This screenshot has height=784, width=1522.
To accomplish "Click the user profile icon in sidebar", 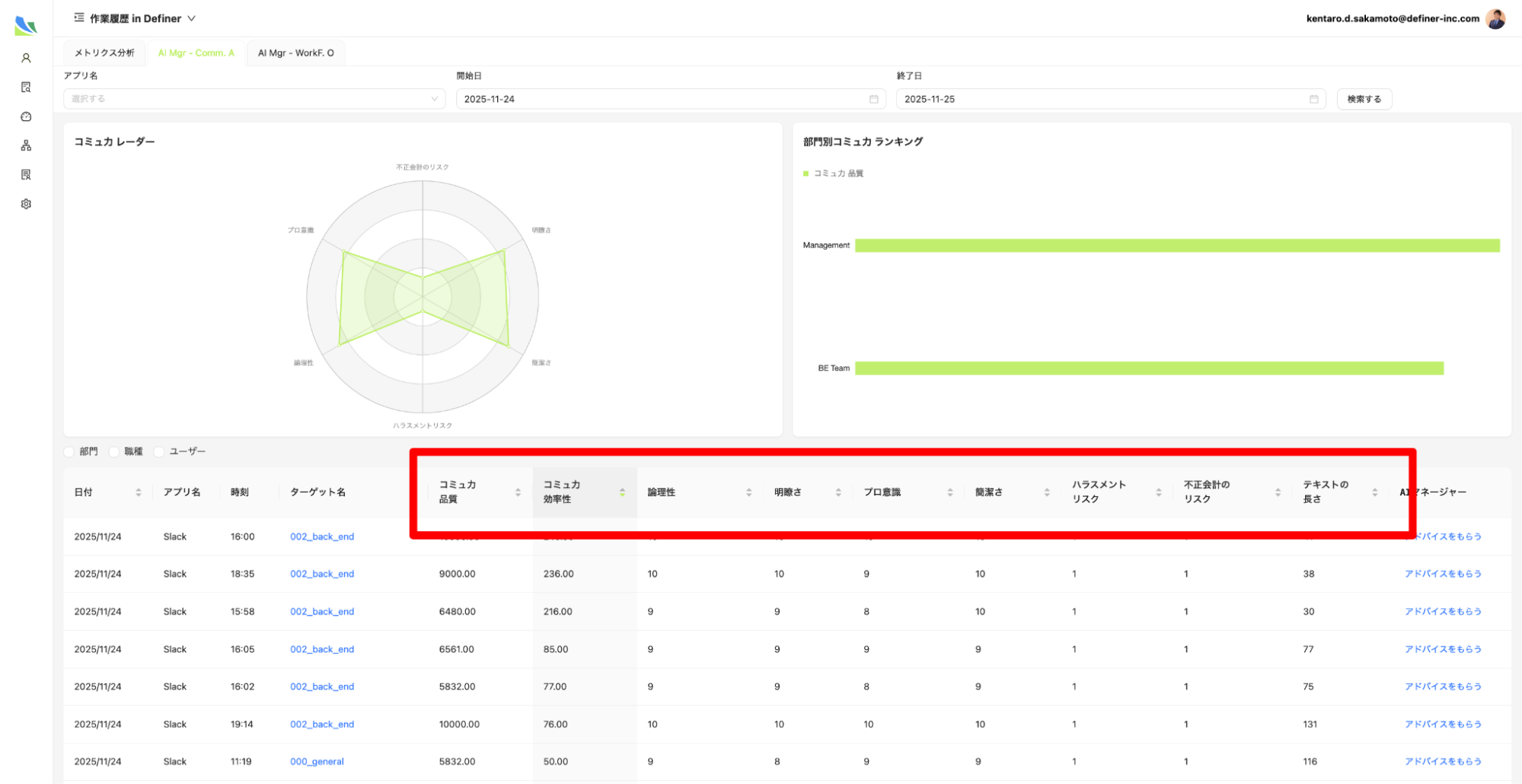I will point(26,58).
